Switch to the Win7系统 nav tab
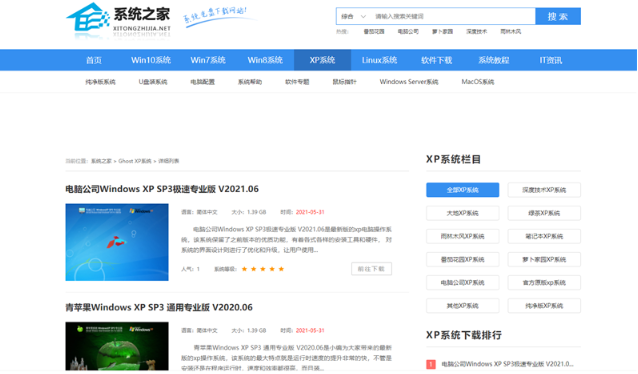 [208, 60]
